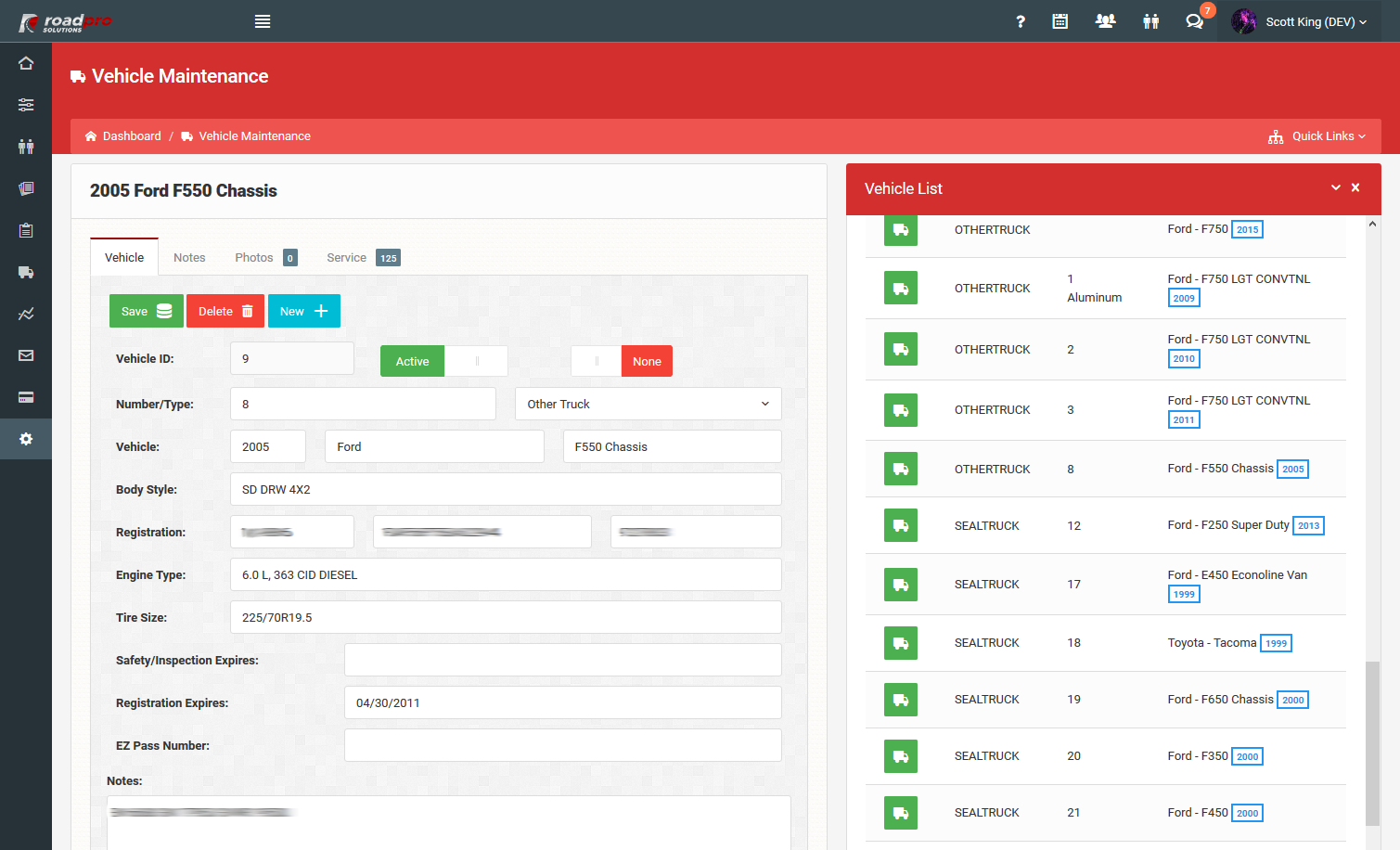Open the Other Truck type dropdown
The image size is (1400, 850).
[x=649, y=404]
